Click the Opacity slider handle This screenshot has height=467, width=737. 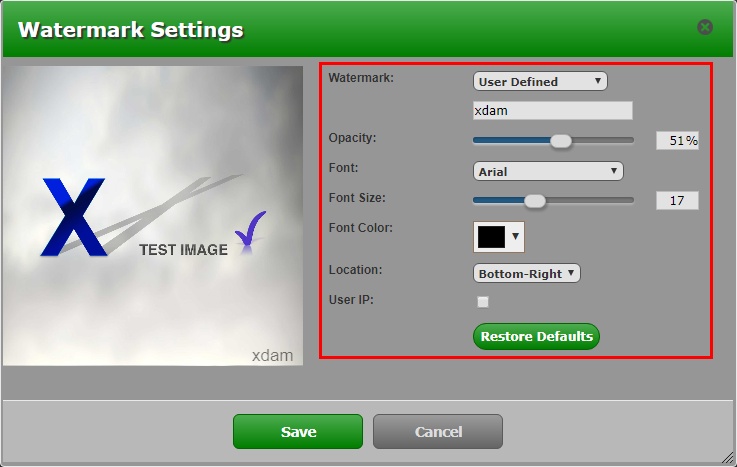(561, 141)
